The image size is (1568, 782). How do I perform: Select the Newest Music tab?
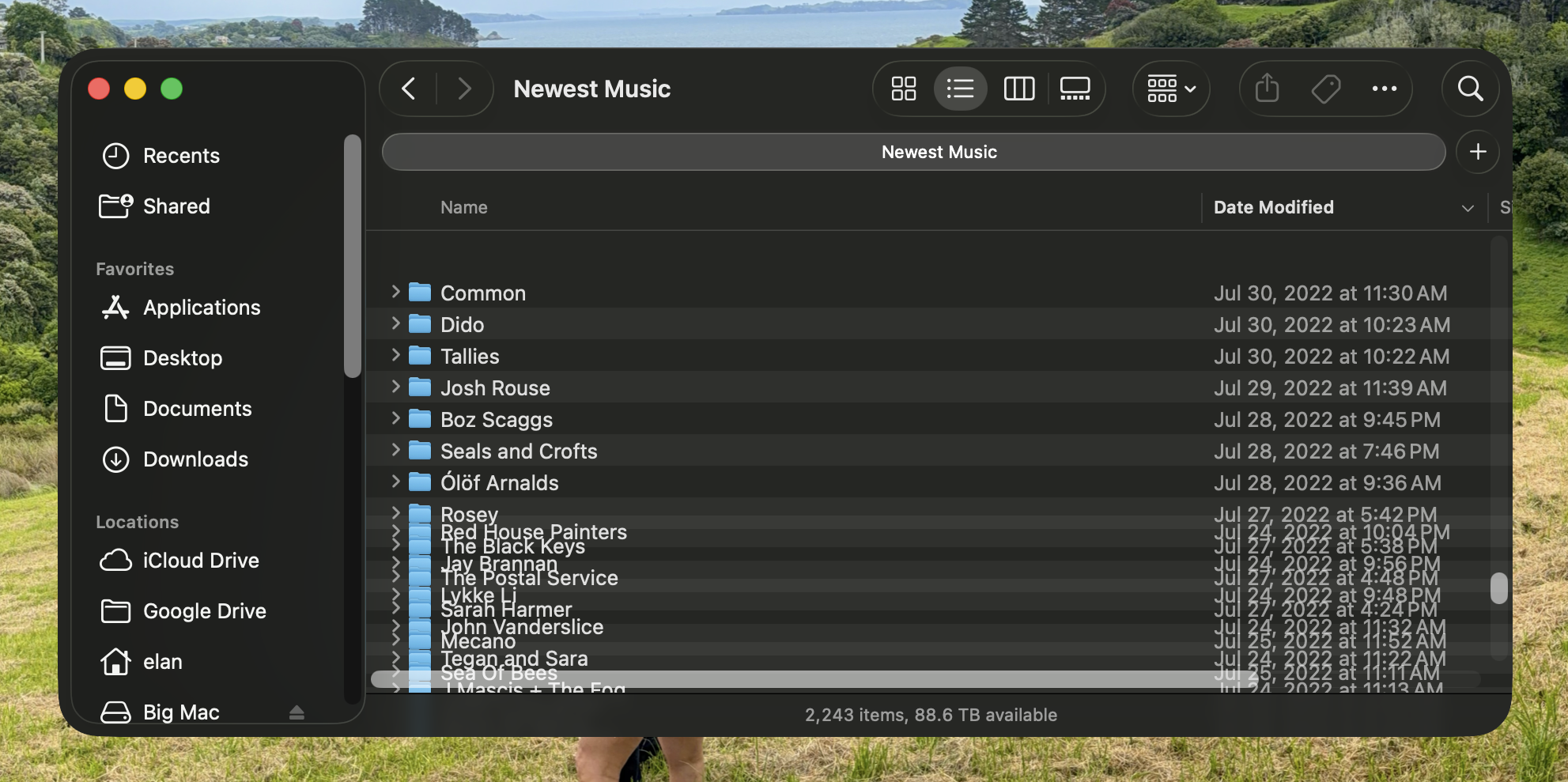click(913, 152)
